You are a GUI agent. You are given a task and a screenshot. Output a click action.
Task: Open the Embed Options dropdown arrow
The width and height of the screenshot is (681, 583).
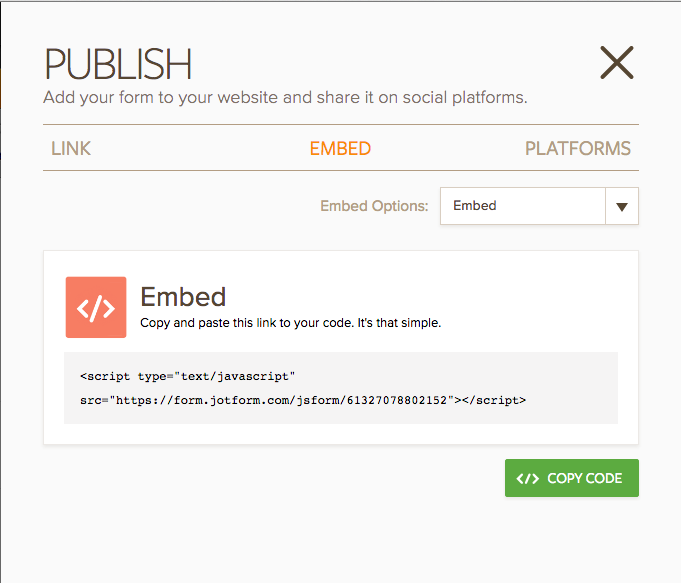(x=621, y=206)
